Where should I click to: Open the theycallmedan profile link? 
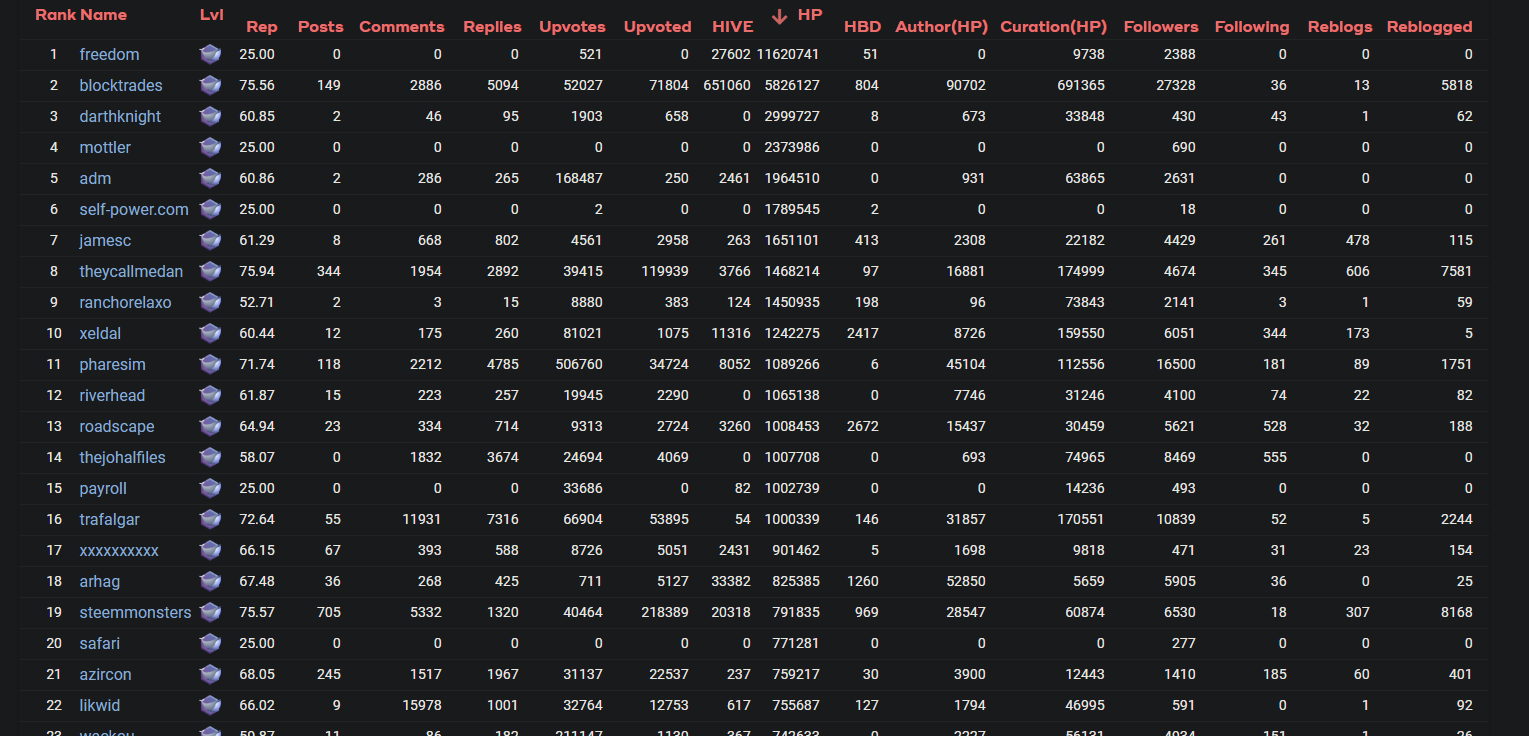click(131, 271)
